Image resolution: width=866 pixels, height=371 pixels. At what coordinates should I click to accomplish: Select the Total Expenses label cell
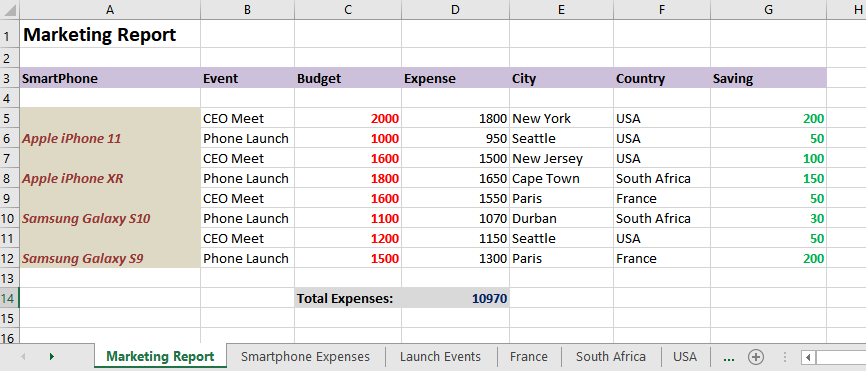[x=348, y=298]
